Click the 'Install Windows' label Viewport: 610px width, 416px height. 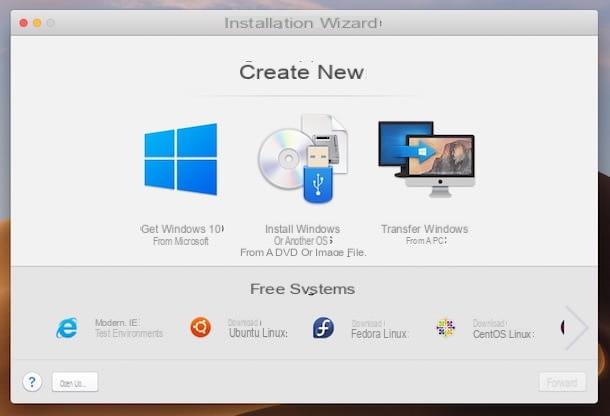(x=303, y=229)
